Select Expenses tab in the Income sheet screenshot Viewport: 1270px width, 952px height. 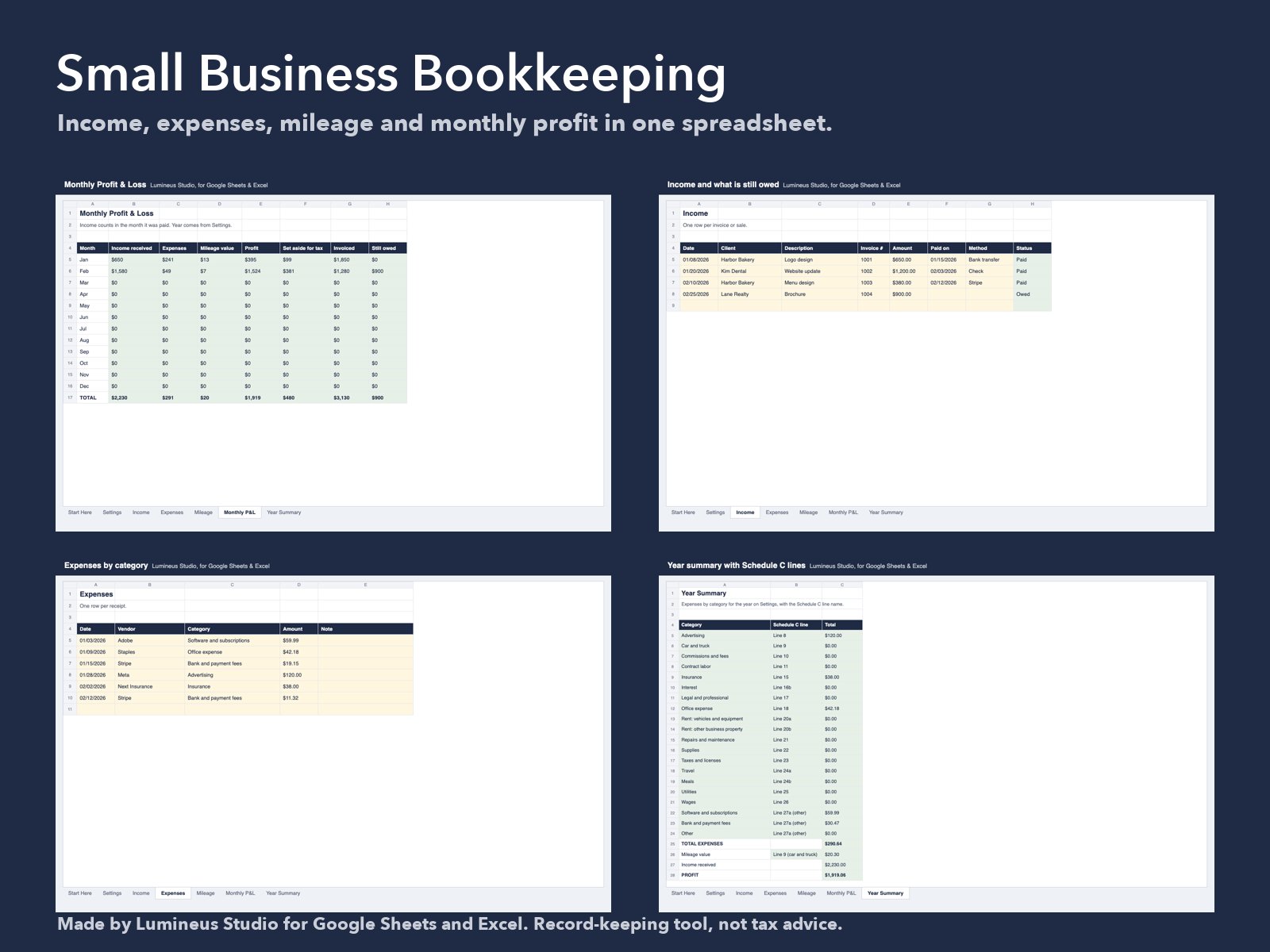777,512
